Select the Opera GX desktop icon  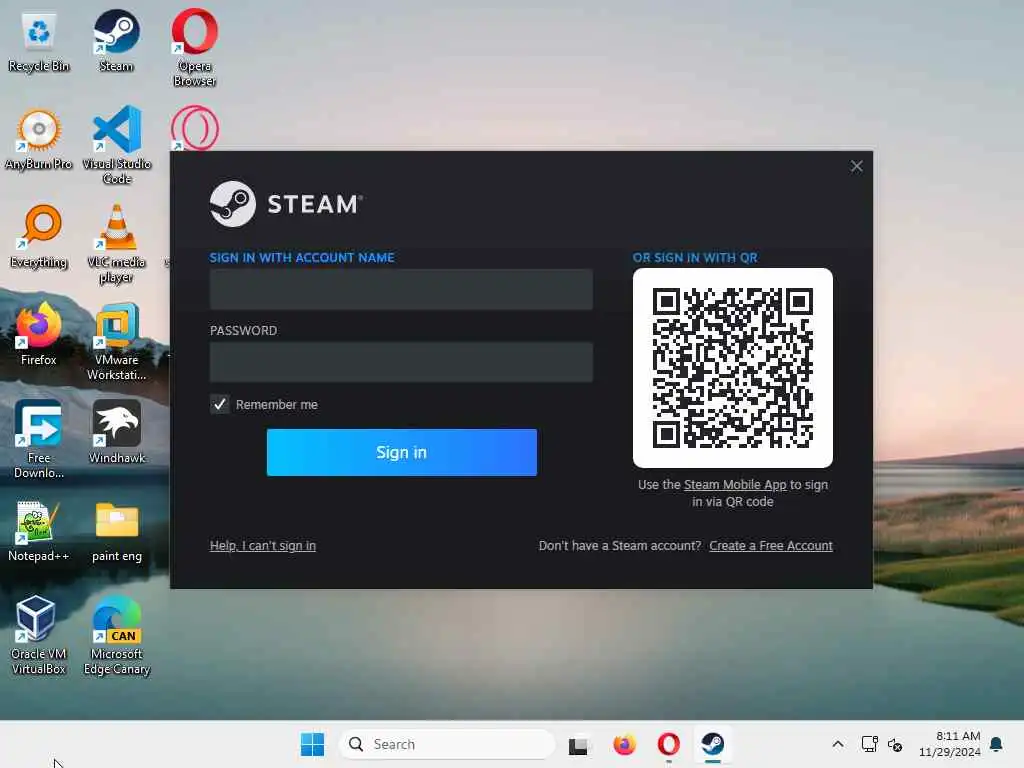tap(195, 128)
